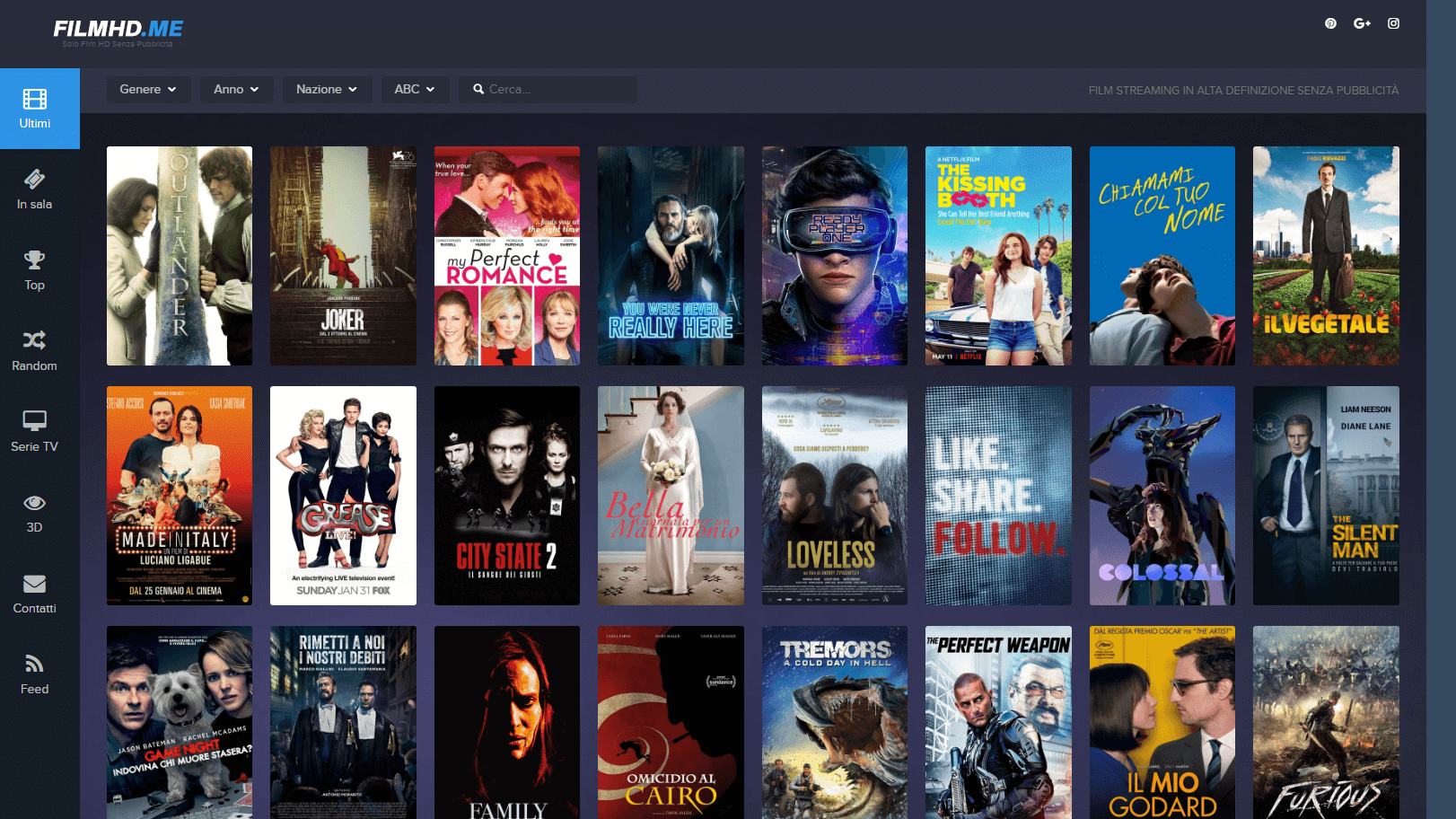Open the Il Vegetale poster
The height and width of the screenshot is (819, 1456).
1326,256
